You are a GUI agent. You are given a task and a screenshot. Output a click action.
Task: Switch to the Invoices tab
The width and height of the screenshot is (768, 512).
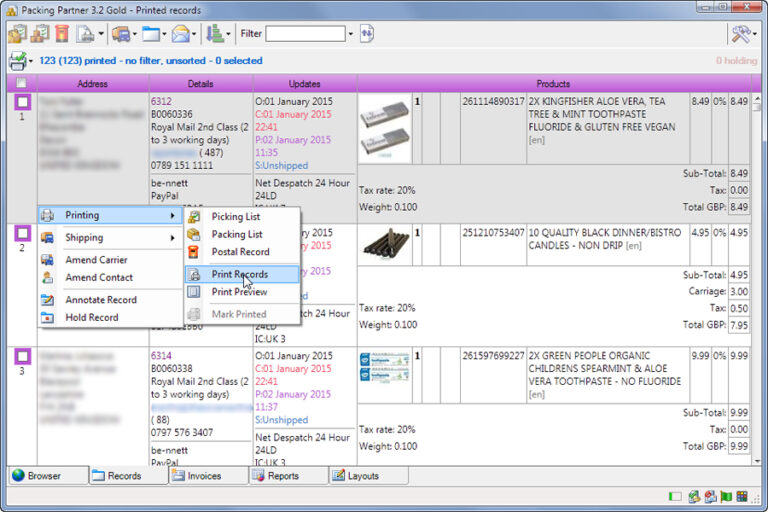click(x=204, y=476)
